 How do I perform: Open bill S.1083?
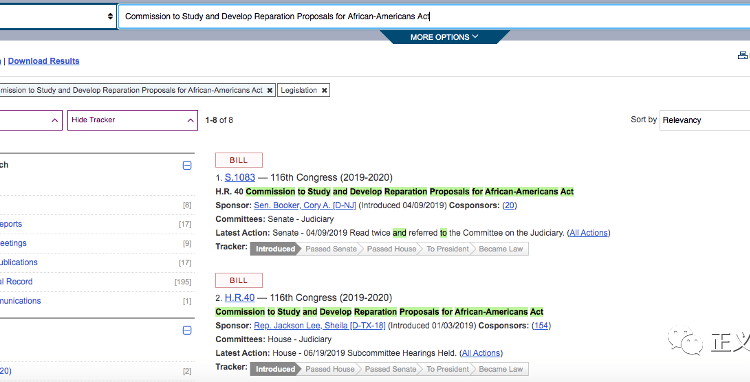(x=240, y=177)
